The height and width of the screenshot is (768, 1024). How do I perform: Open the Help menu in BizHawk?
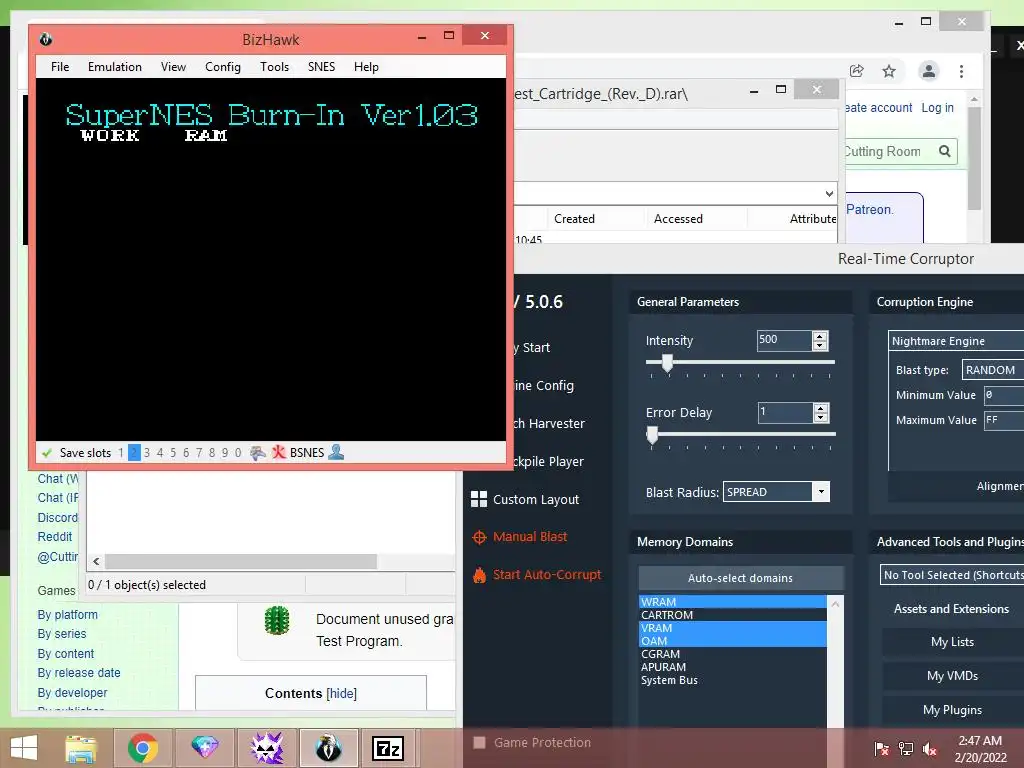(x=366, y=67)
